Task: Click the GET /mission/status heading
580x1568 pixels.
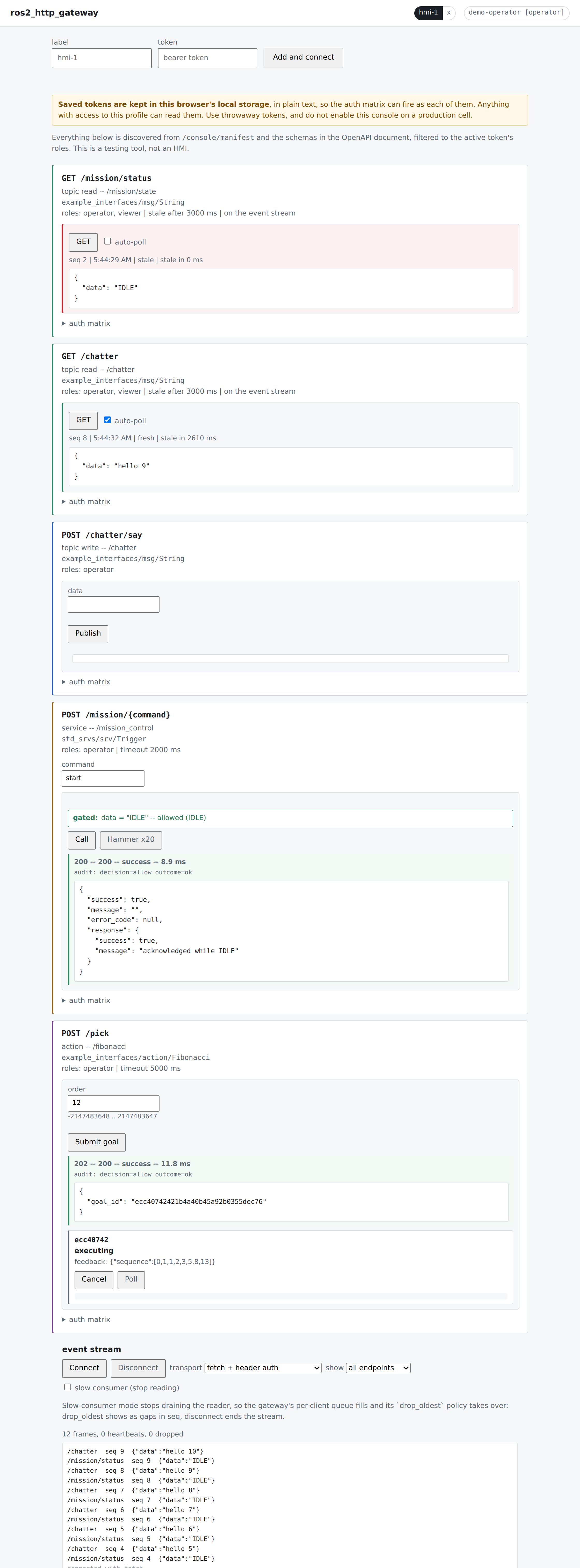Action: pos(106,178)
